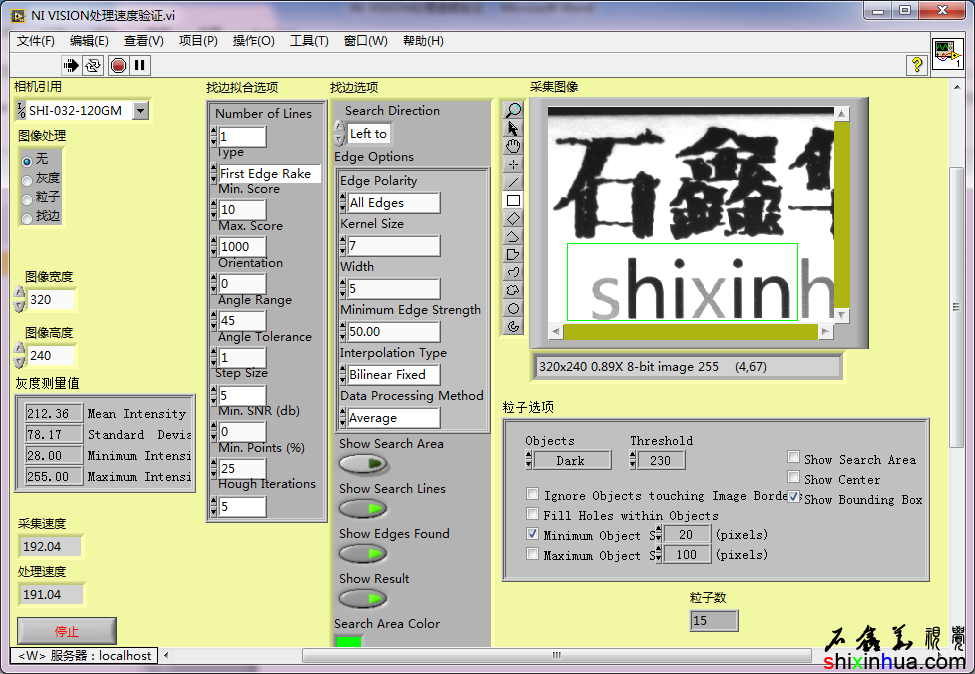Open the Edge Polarity All Edges selector
This screenshot has width=975, height=674.
(x=391, y=203)
